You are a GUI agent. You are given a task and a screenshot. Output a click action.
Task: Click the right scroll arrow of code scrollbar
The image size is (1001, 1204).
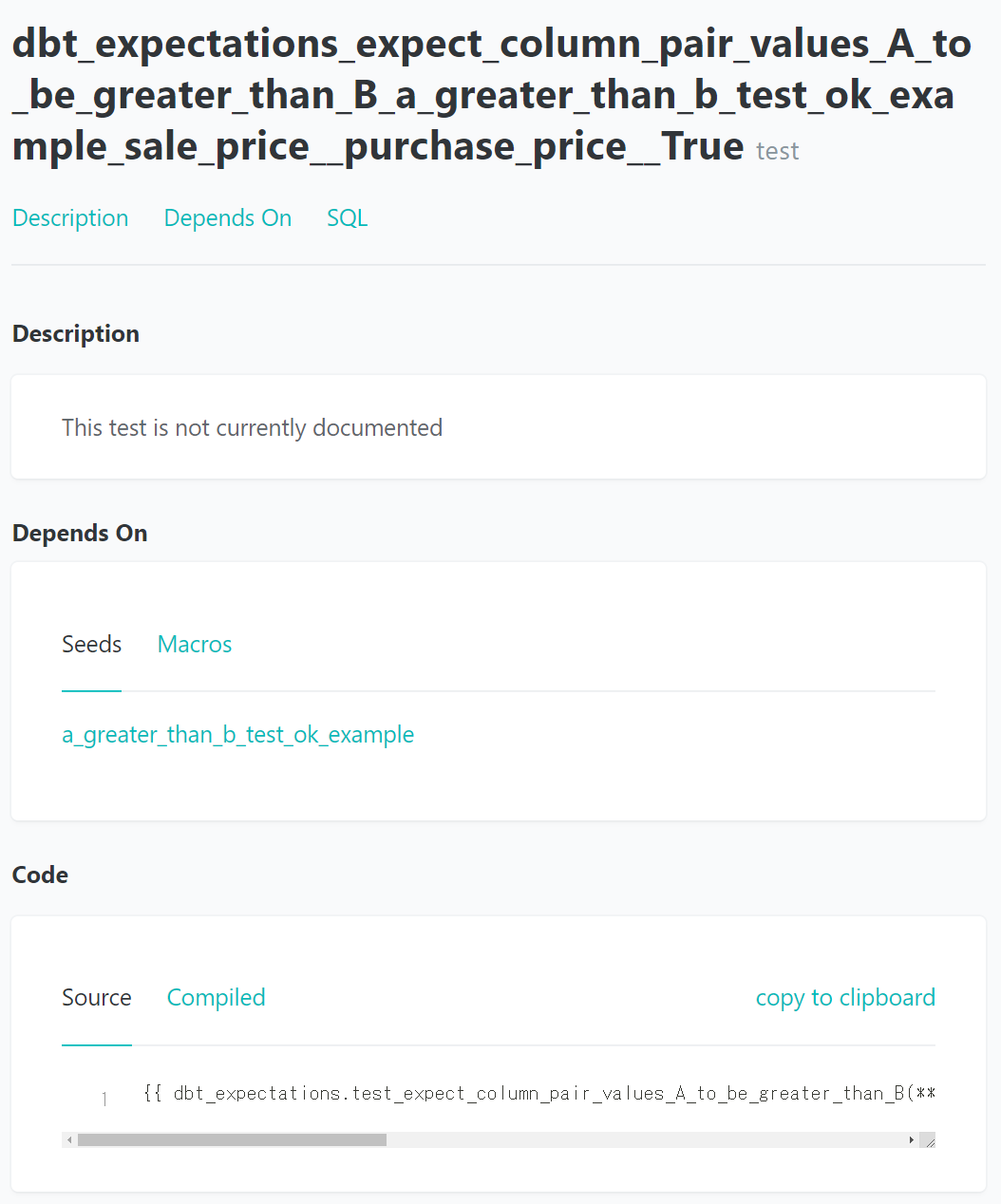tap(912, 1139)
